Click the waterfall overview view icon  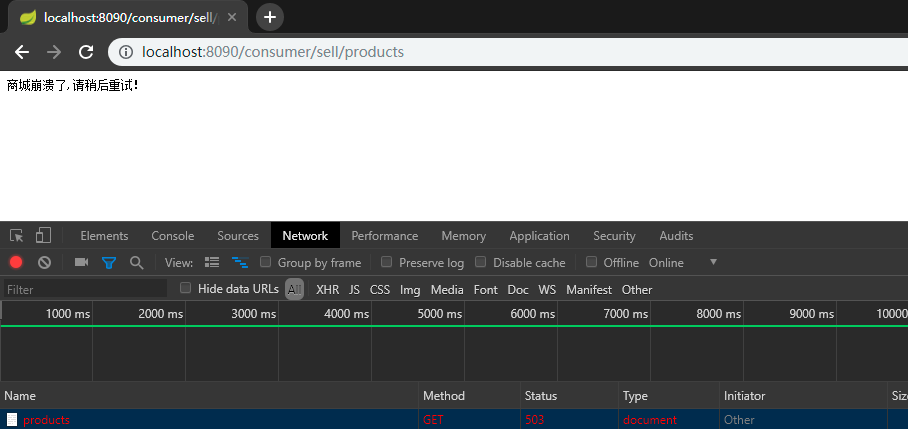[240, 262]
